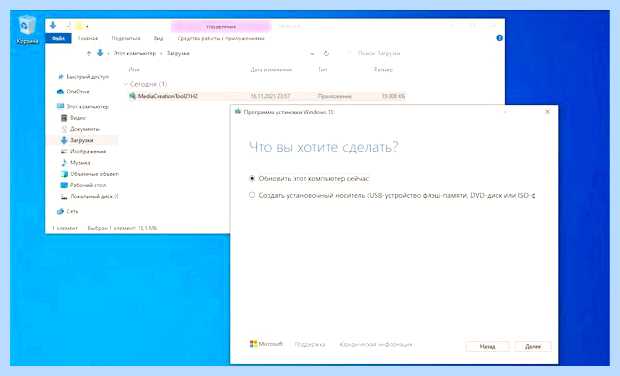Click the Далее button
This screenshot has height=376, width=620.
[533, 346]
